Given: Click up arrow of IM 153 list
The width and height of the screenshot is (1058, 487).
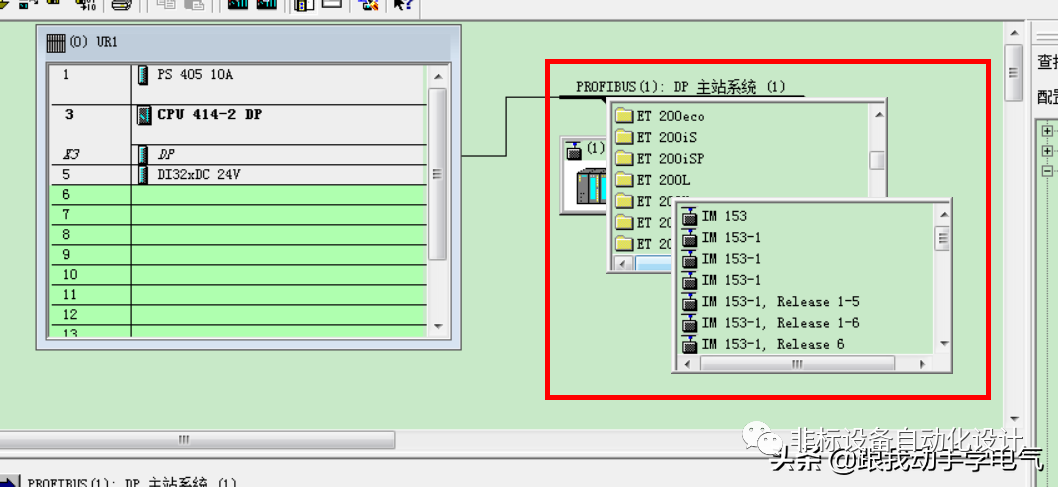Looking at the screenshot, I should [944, 215].
